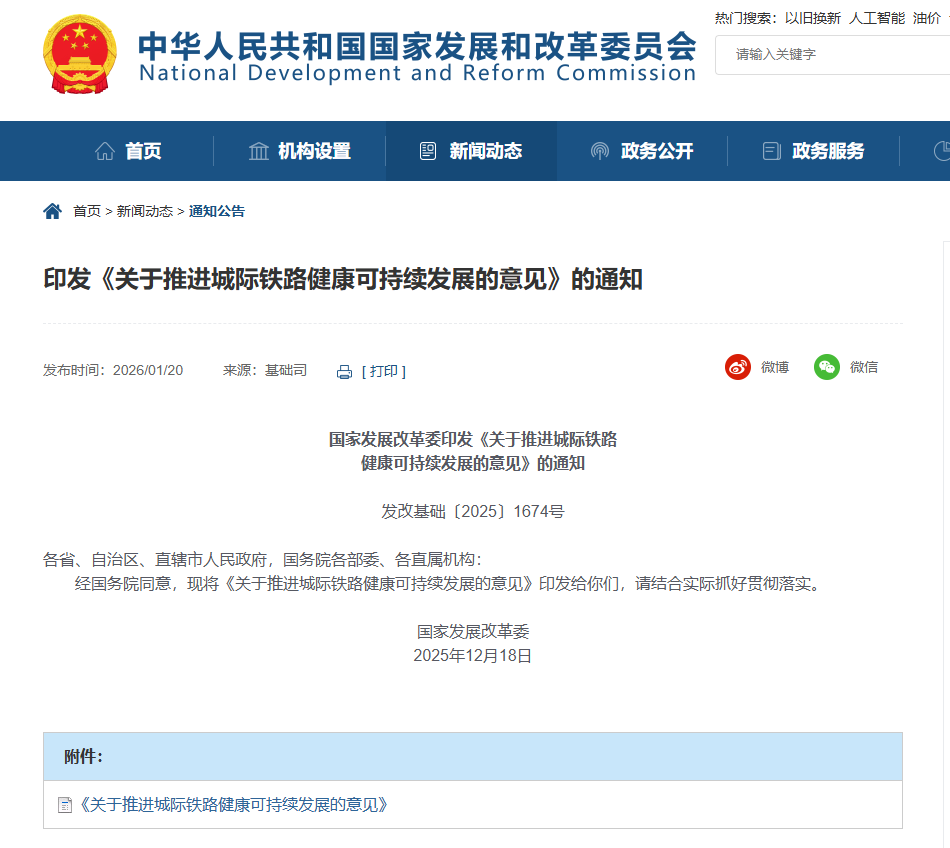Click the breadcrumb home icon
This screenshot has height=848, width=950.
click(51, 210)
